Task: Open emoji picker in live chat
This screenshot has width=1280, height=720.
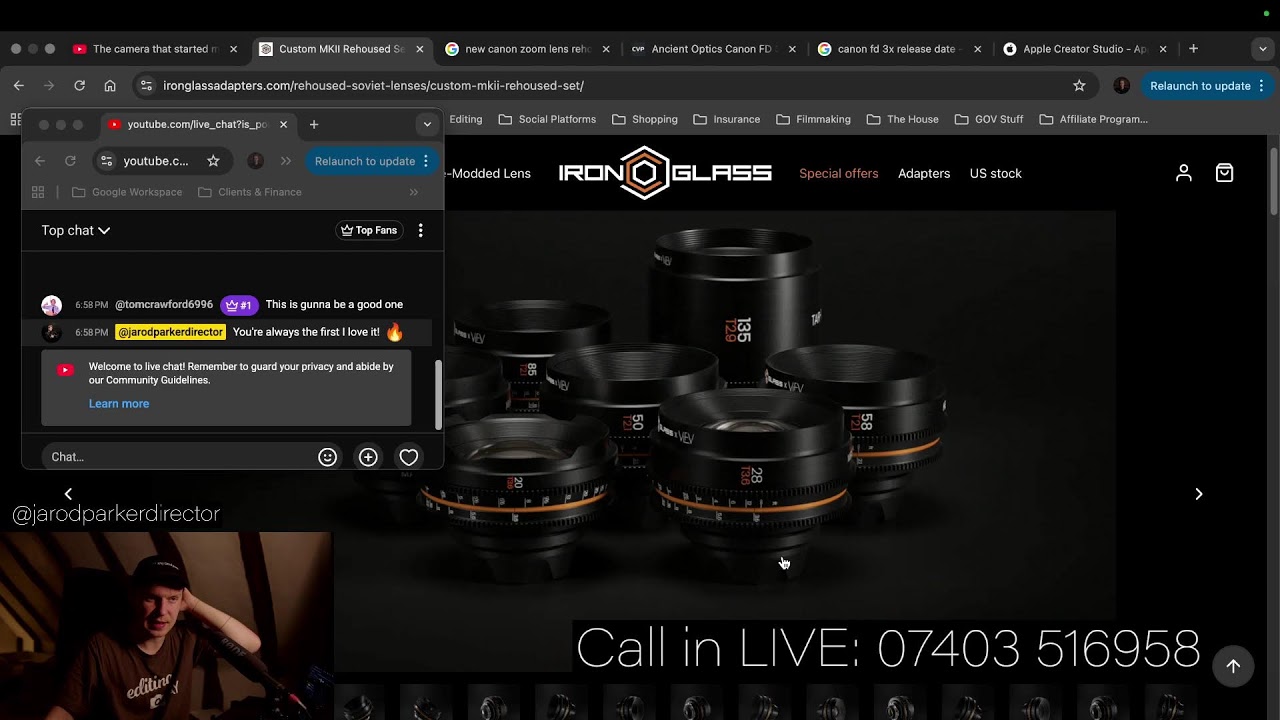Action: coord(327,457)
